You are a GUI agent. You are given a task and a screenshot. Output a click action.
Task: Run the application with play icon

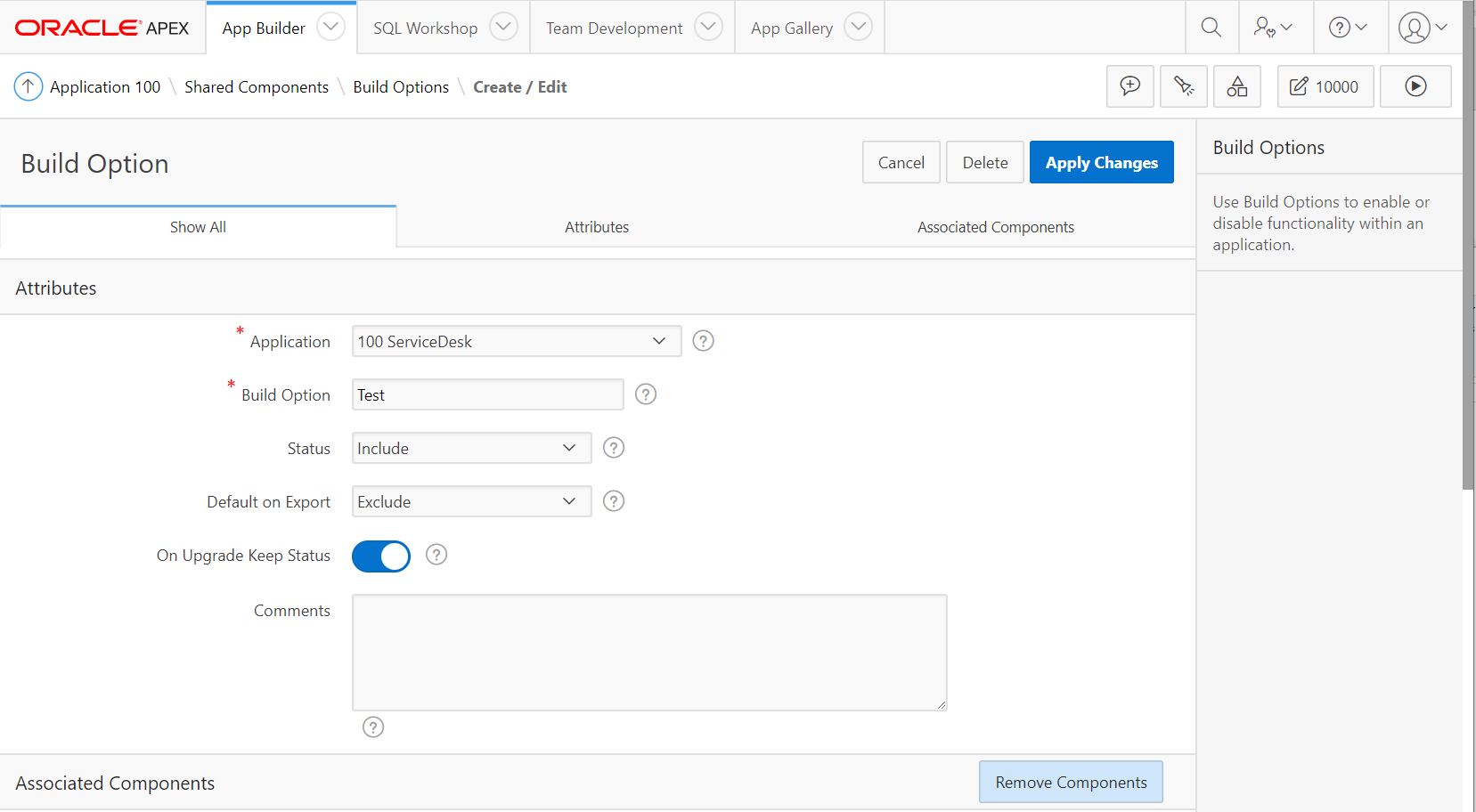tap(1415, 86)
